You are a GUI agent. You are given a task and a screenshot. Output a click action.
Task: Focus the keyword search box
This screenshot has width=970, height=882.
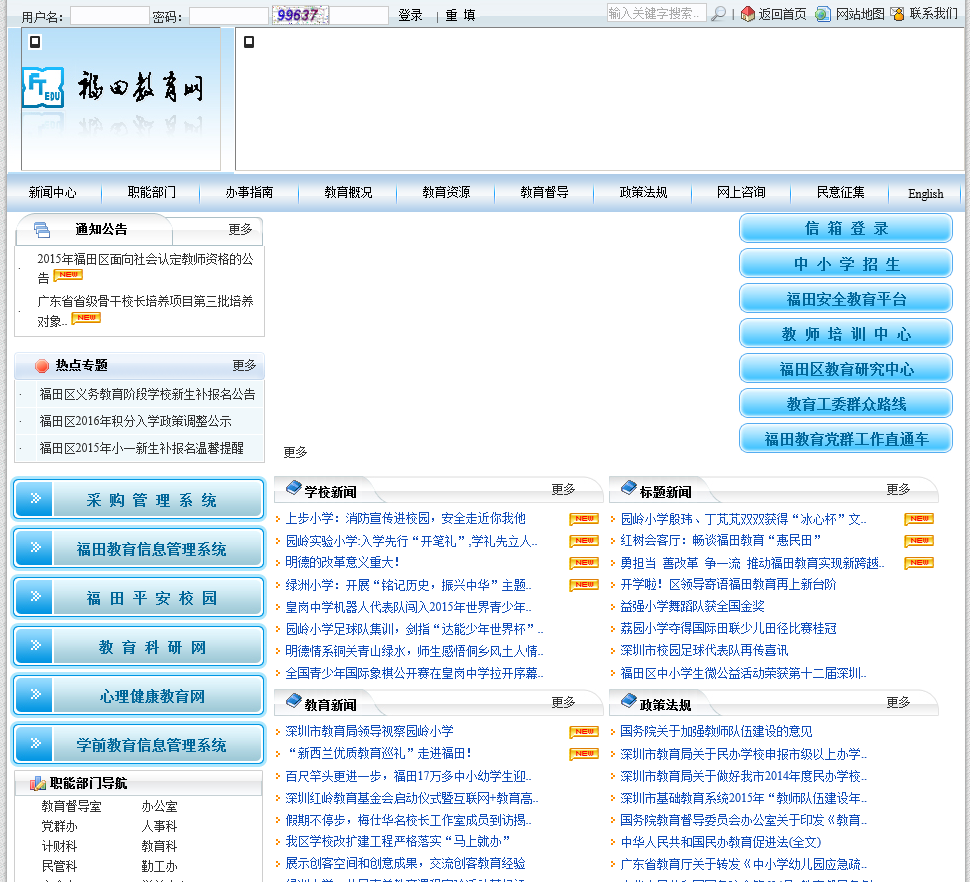point(655,14)
